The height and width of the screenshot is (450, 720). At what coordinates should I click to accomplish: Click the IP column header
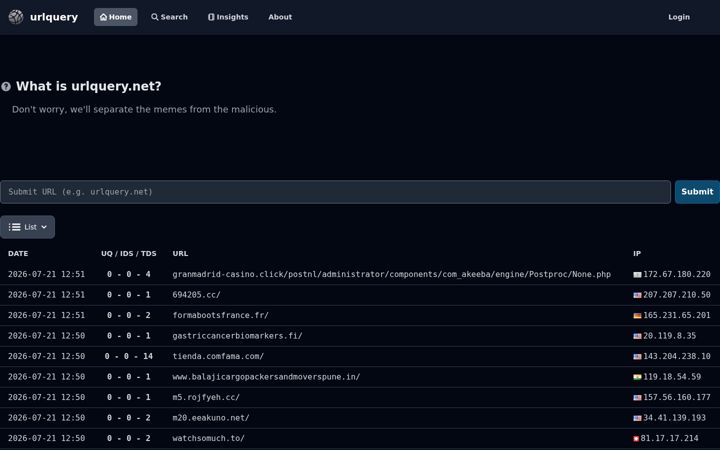point(637,253)
